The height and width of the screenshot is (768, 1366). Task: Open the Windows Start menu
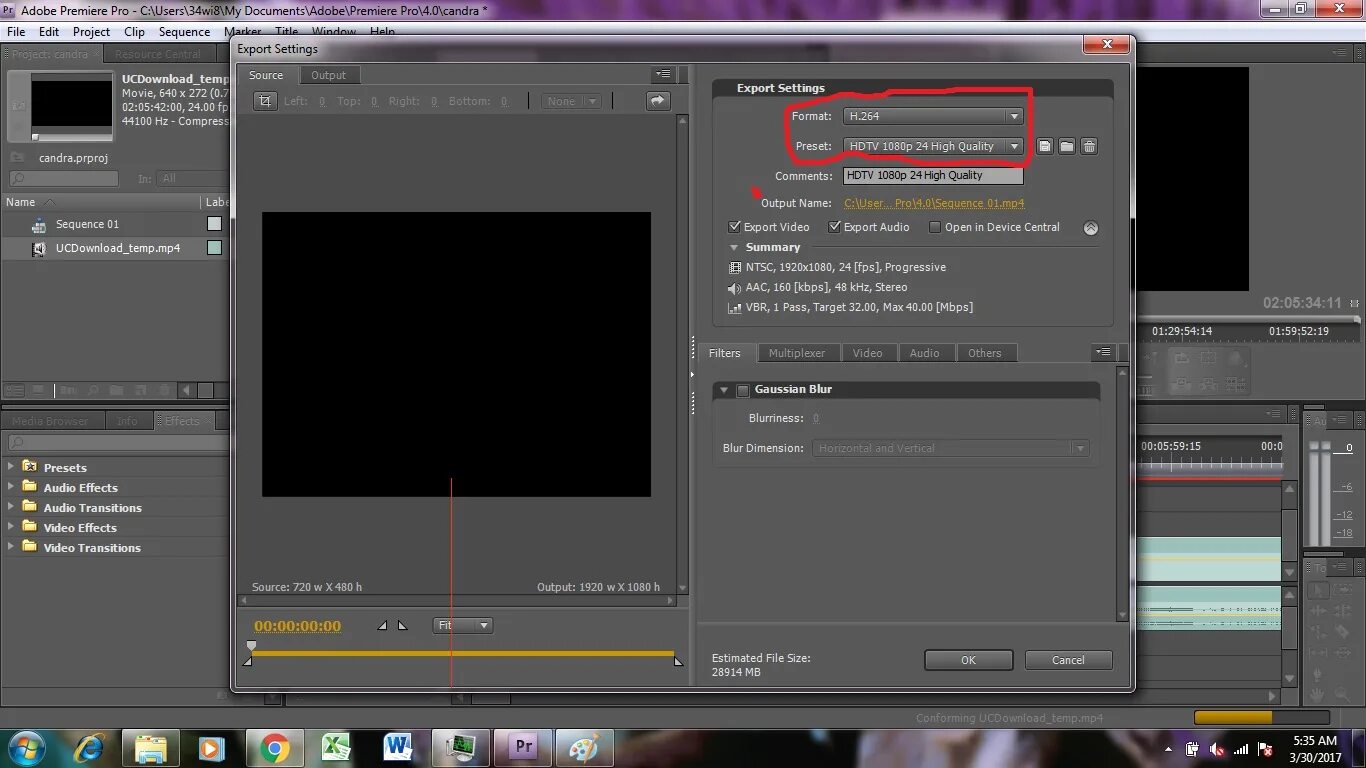pos(27,748)
